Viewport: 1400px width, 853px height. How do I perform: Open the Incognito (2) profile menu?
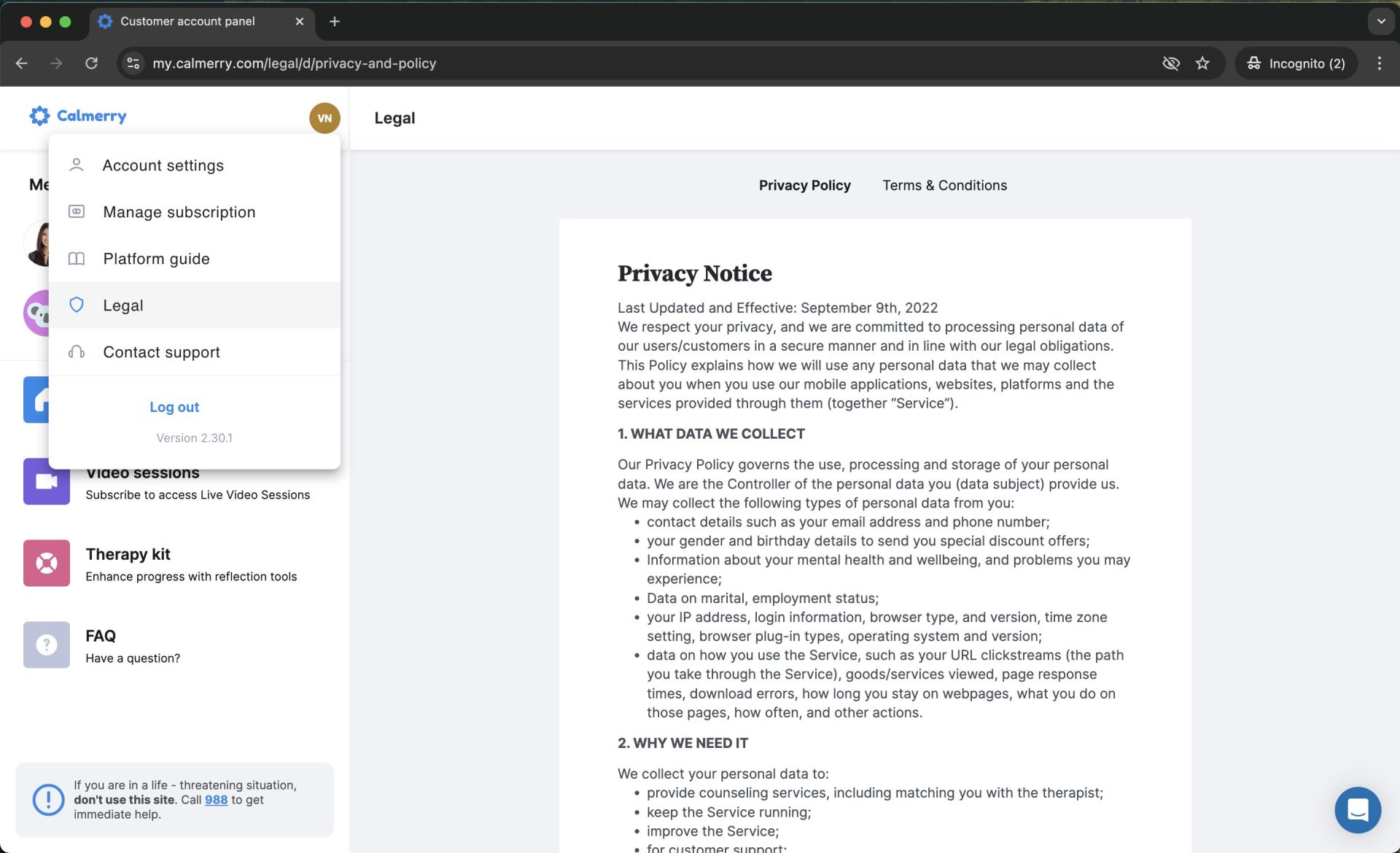click(1296, 63)
